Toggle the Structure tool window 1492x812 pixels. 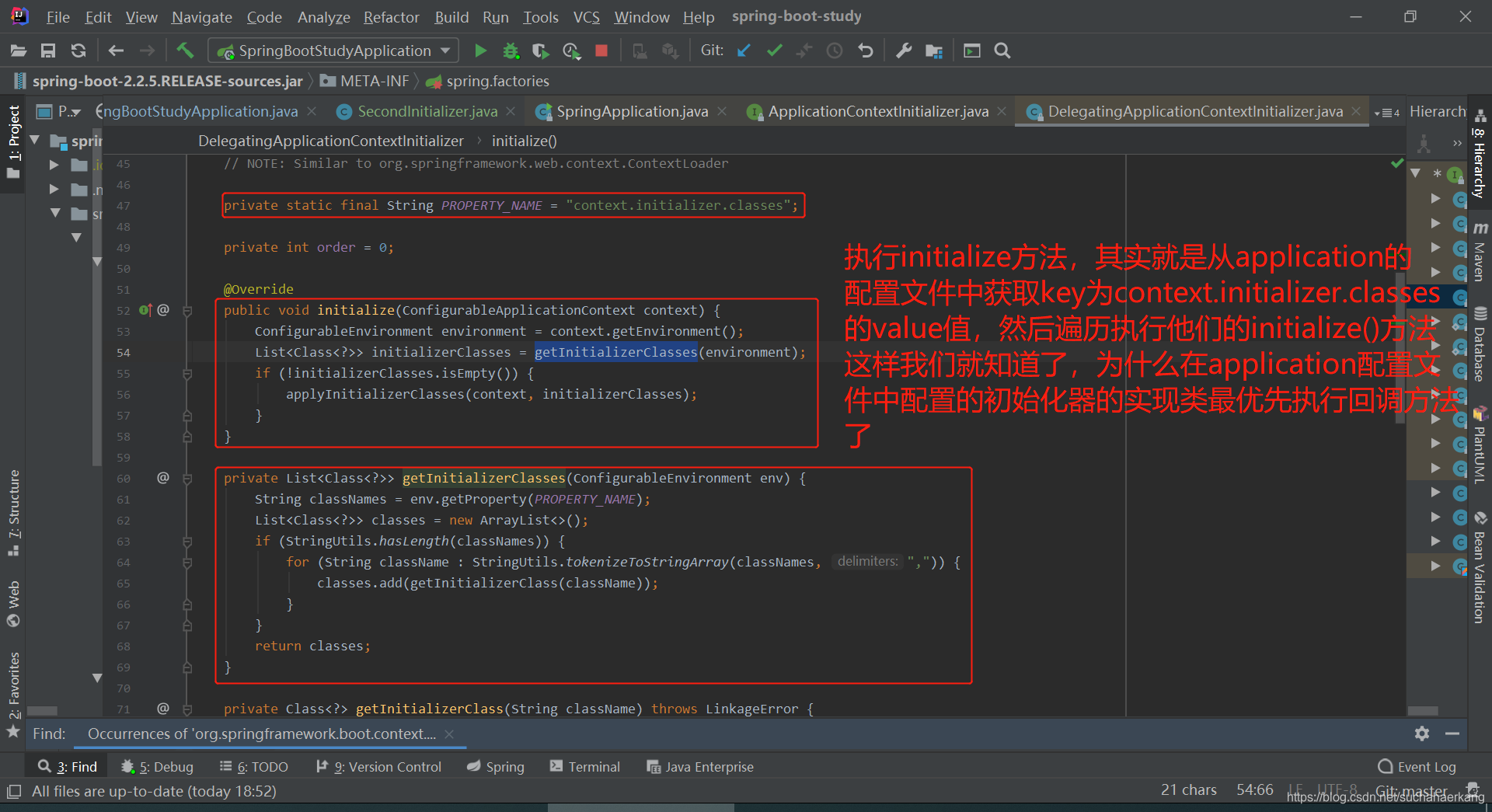(13, 513)
